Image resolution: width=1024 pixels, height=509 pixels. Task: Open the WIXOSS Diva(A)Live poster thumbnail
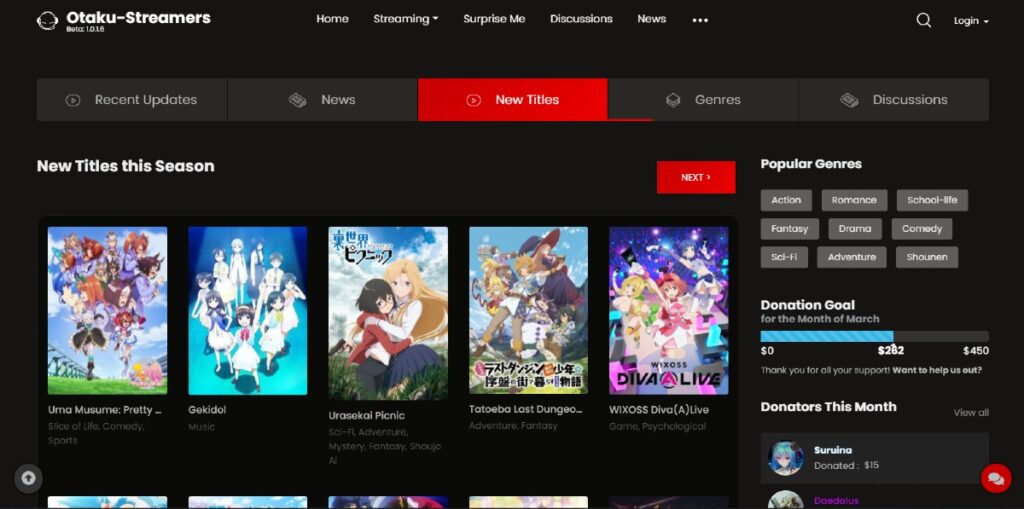pos(669,310)
